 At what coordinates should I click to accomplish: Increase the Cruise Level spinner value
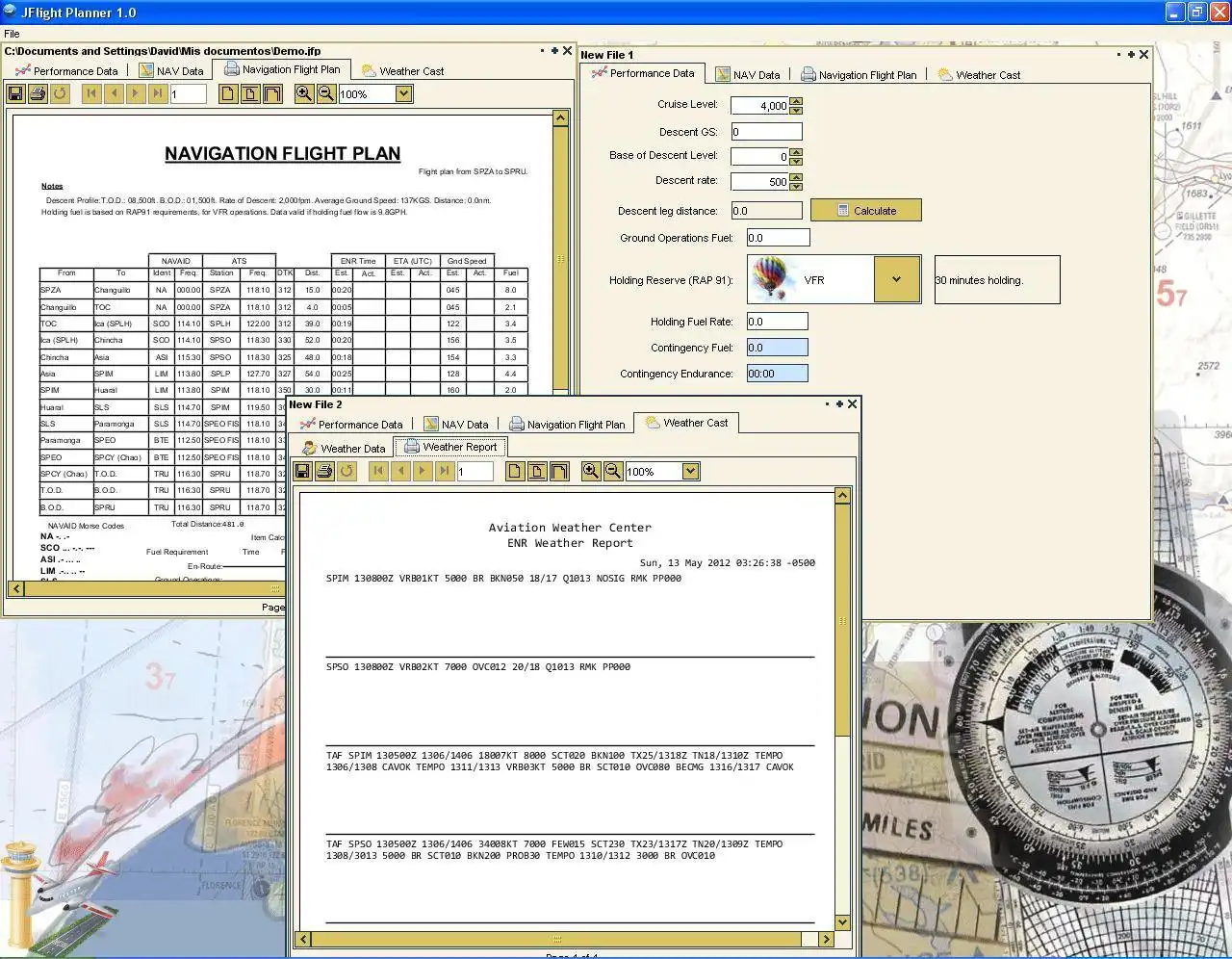click(x=796, y=101)
